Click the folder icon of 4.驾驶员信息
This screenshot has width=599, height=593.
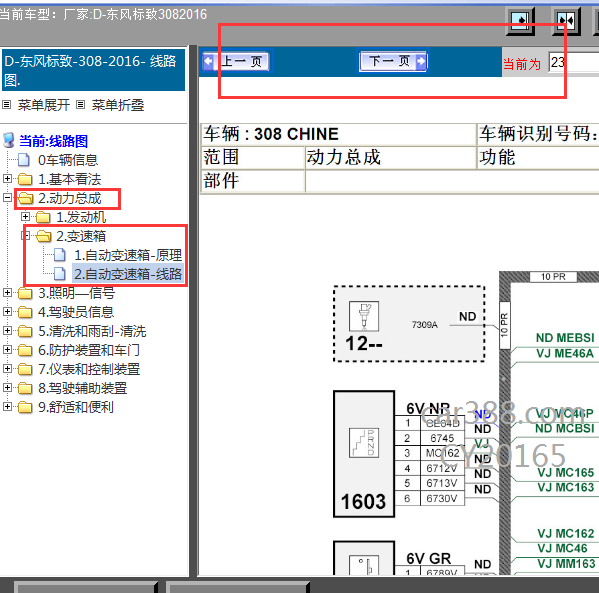tap(25, 312)
